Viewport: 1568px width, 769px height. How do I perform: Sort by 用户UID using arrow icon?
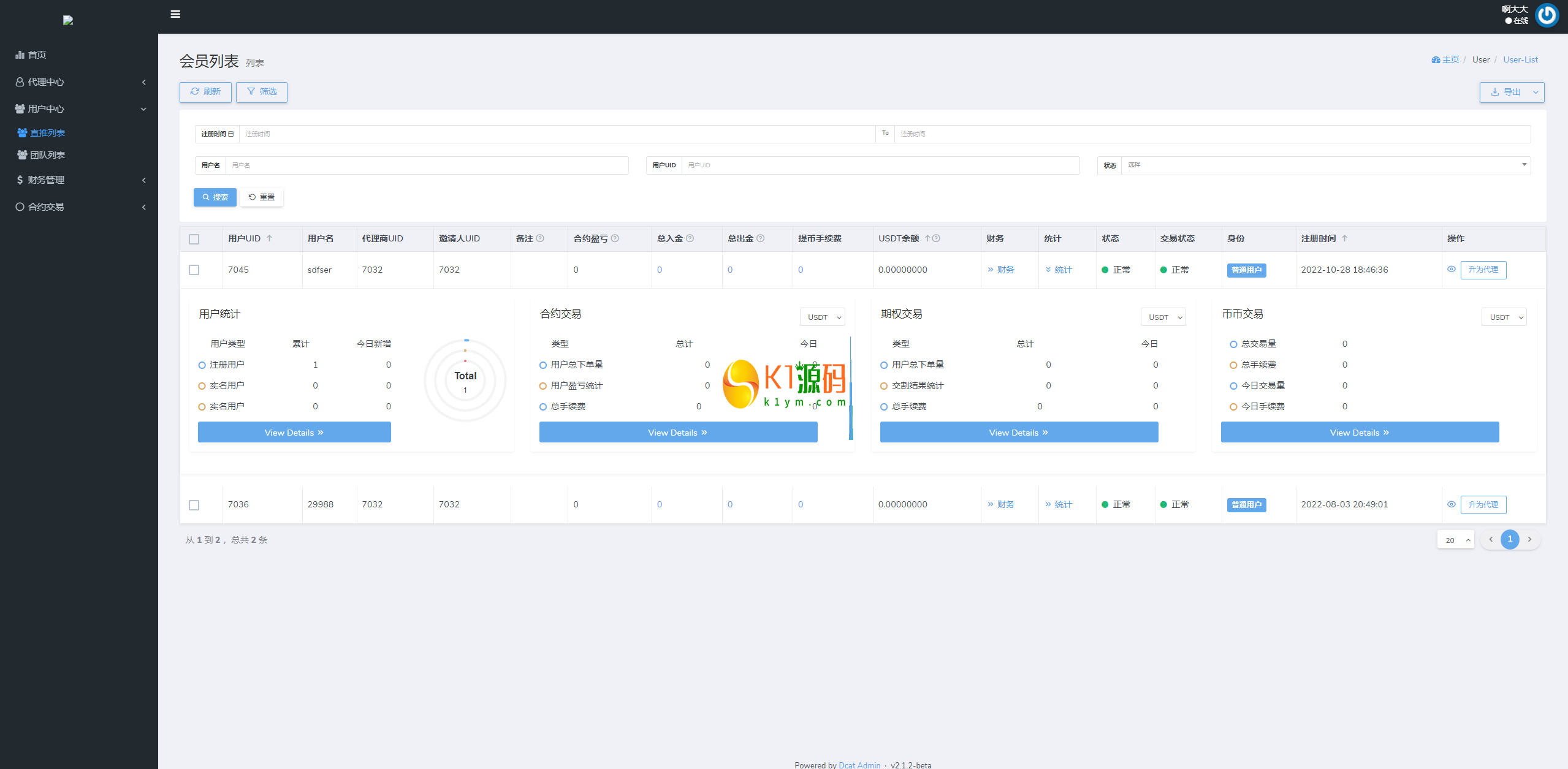click(269, 238)
